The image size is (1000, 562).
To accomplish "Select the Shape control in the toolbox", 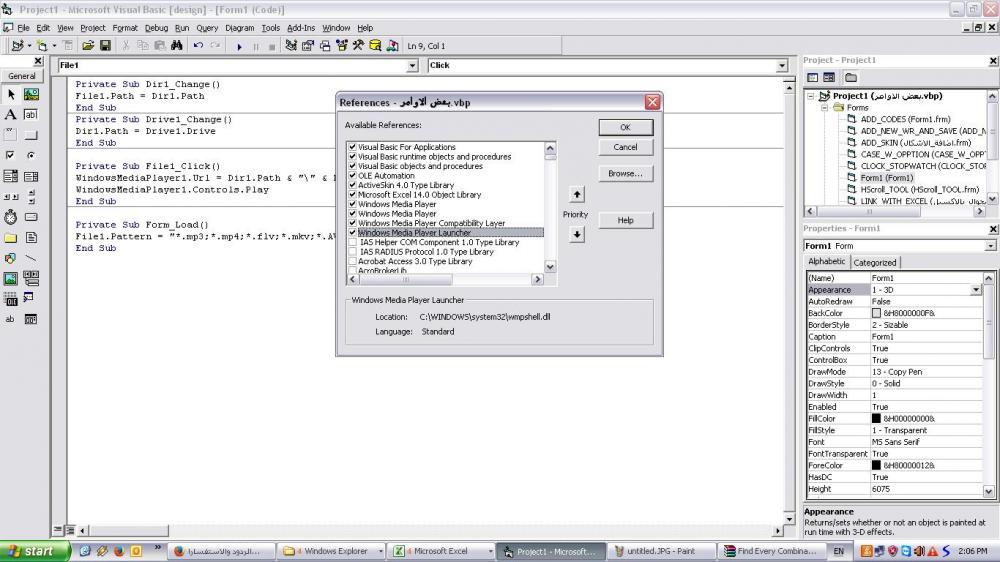I will pyautogui.click(x=11, y=258).
